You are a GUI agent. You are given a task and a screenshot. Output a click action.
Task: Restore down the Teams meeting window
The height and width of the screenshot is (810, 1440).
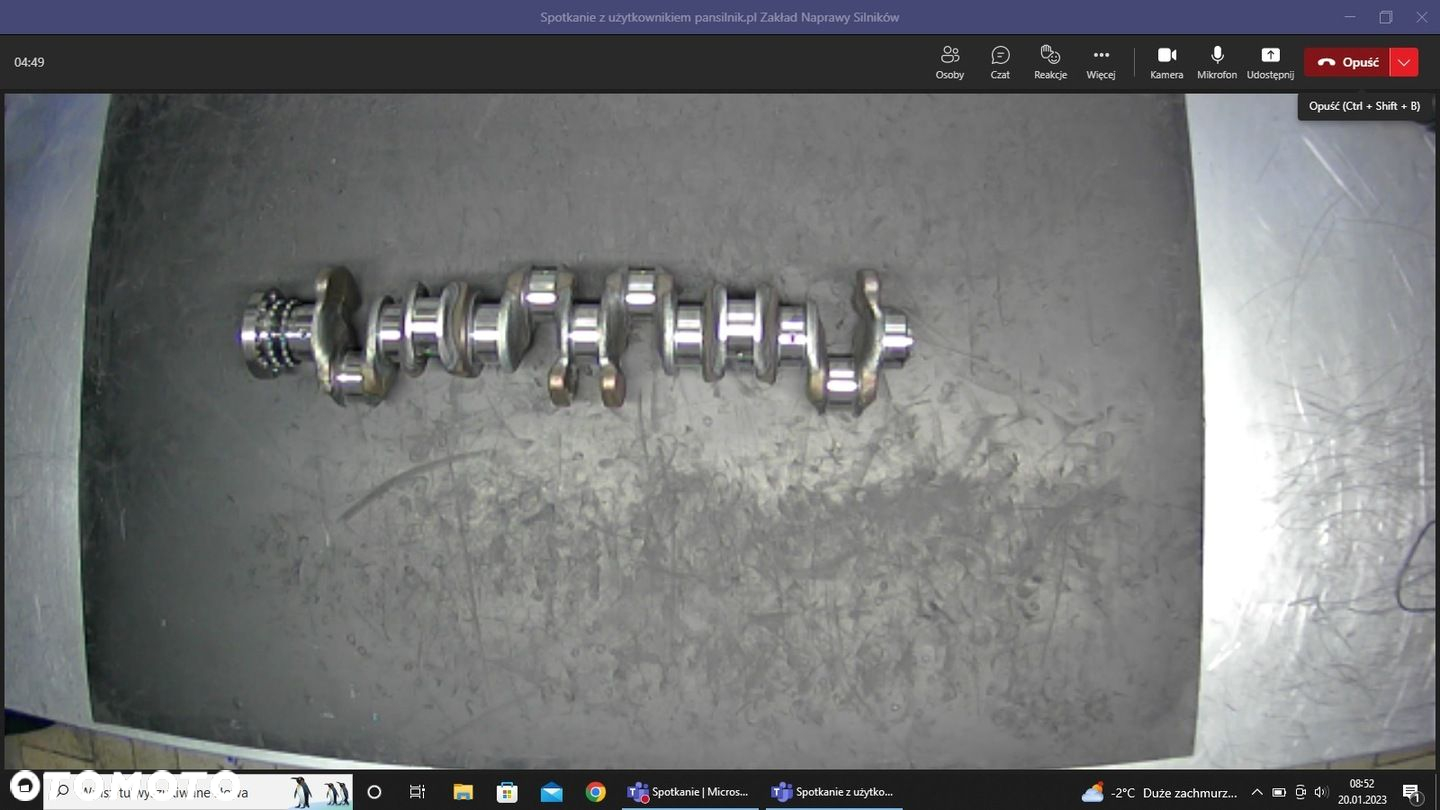1386,17
